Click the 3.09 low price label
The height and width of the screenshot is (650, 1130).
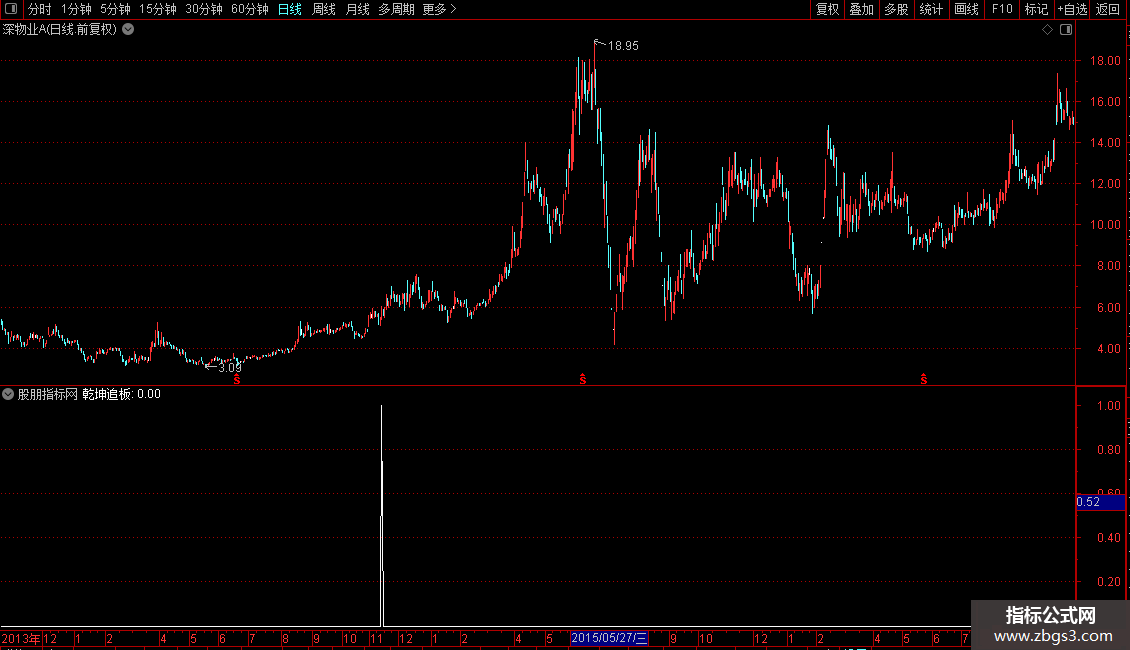(230, 368)
